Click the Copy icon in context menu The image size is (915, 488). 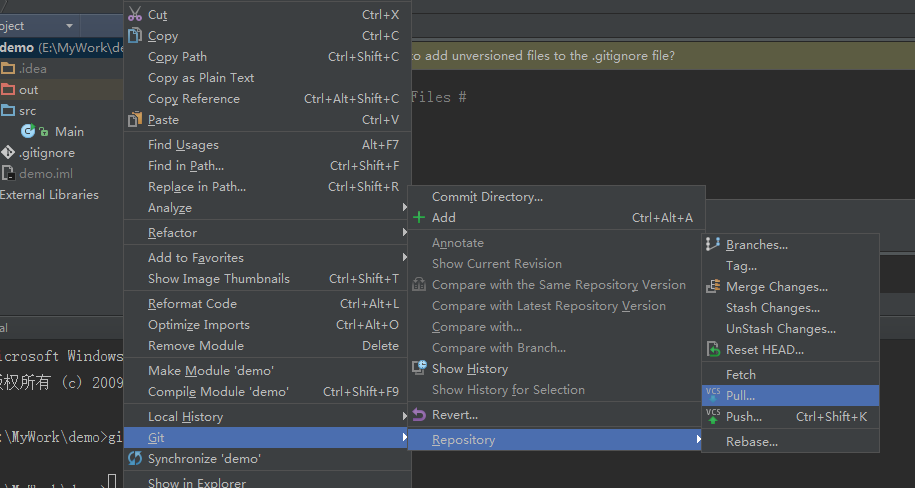(135, 36)
